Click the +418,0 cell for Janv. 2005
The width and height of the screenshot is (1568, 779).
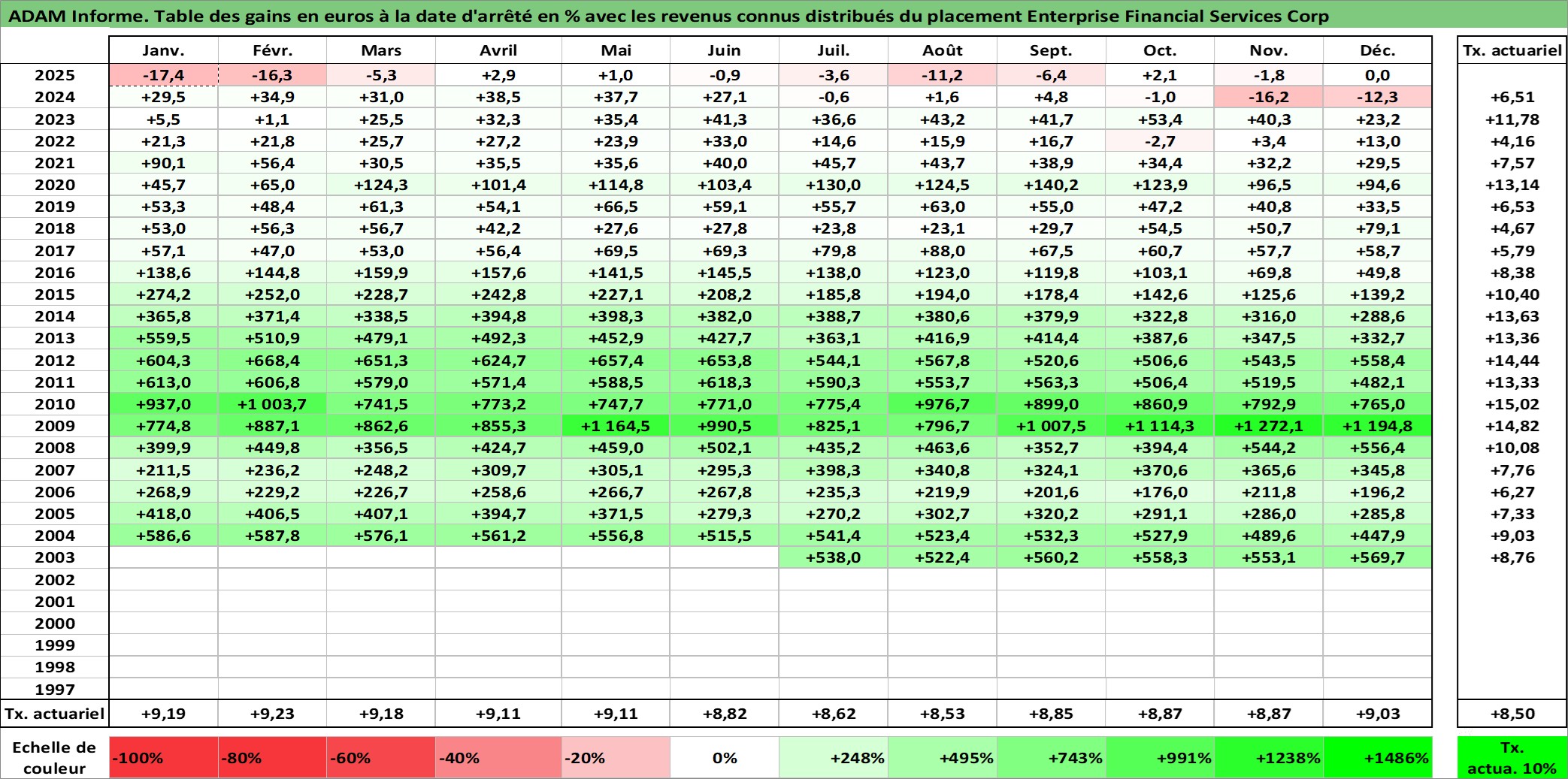[164, 514]
